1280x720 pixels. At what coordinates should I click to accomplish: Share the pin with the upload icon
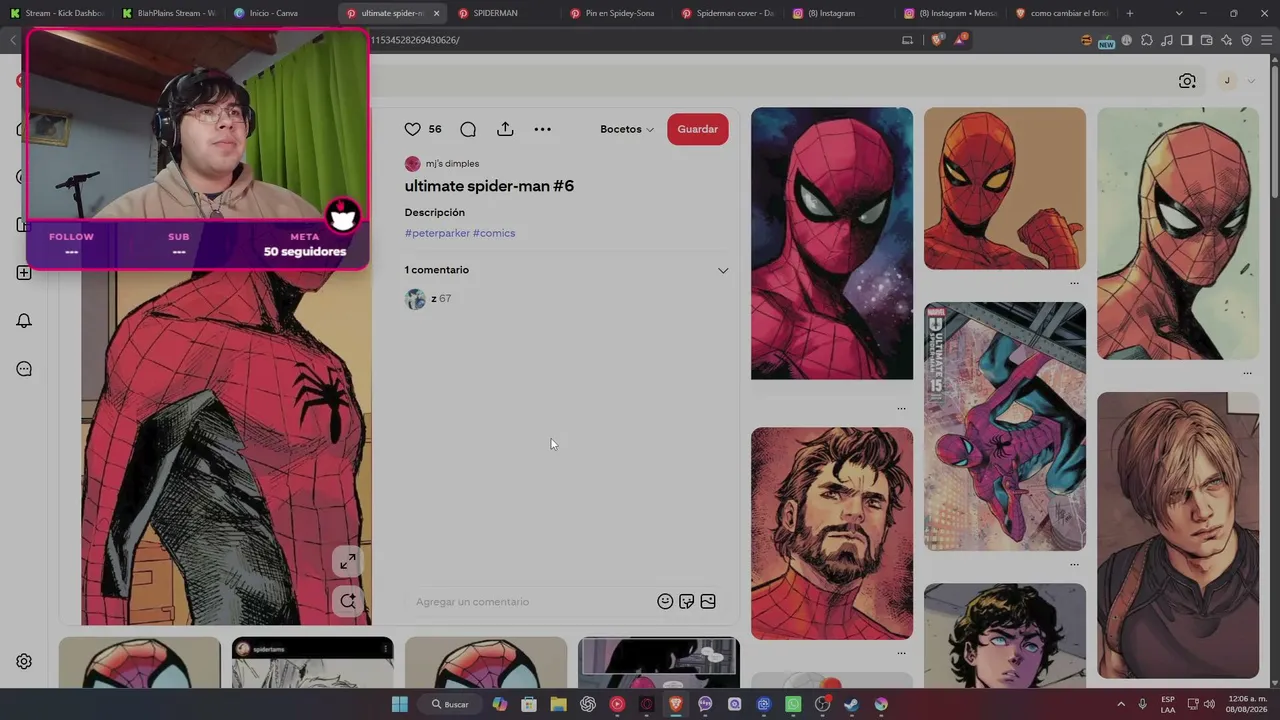pyautogui.click(x=505, y=129)
